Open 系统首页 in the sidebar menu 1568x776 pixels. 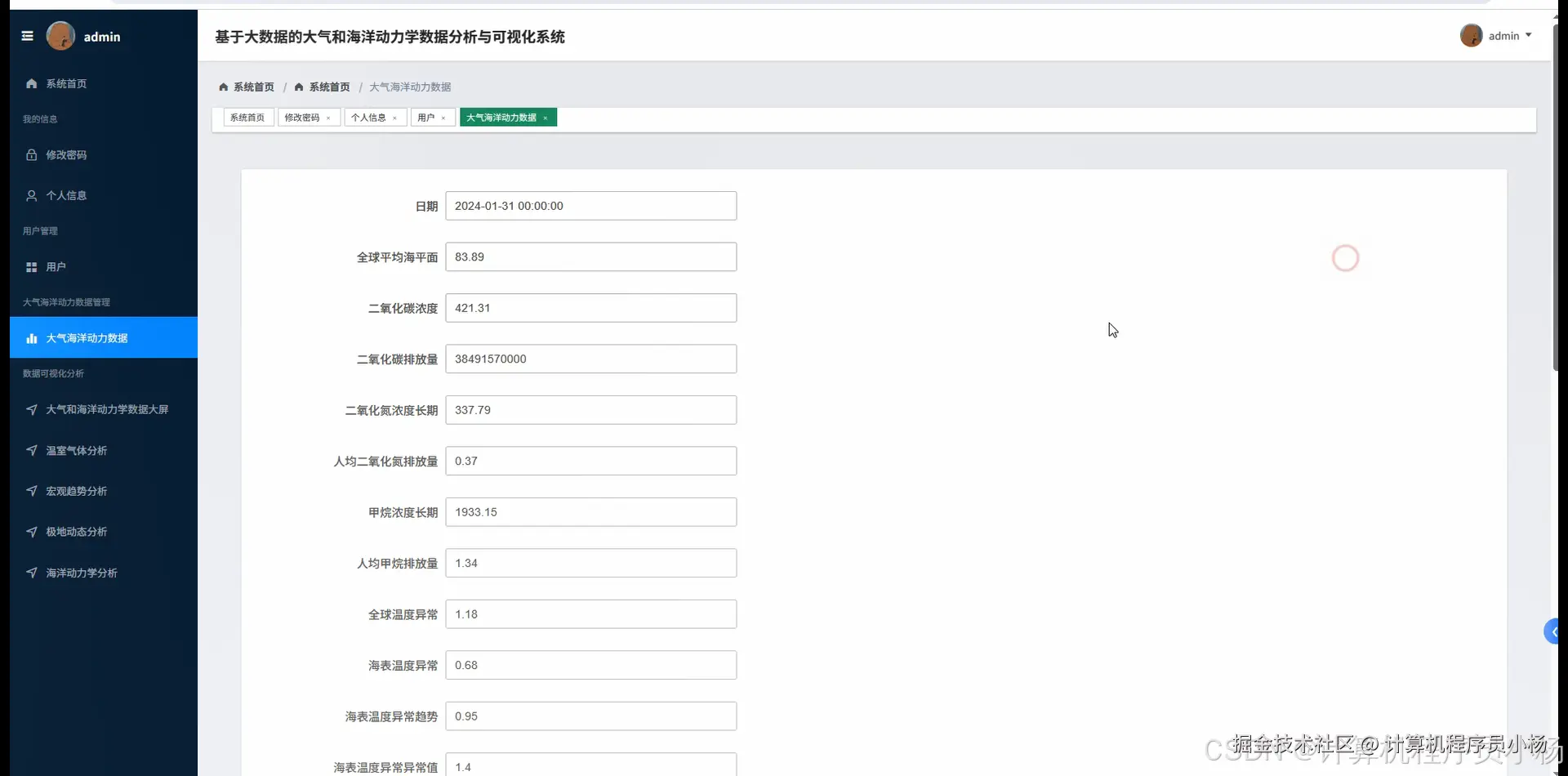(104, 83)
